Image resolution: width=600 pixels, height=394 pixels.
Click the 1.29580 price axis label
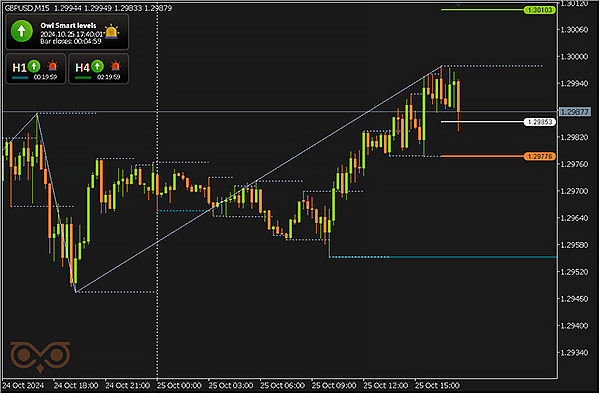(574, 245)
